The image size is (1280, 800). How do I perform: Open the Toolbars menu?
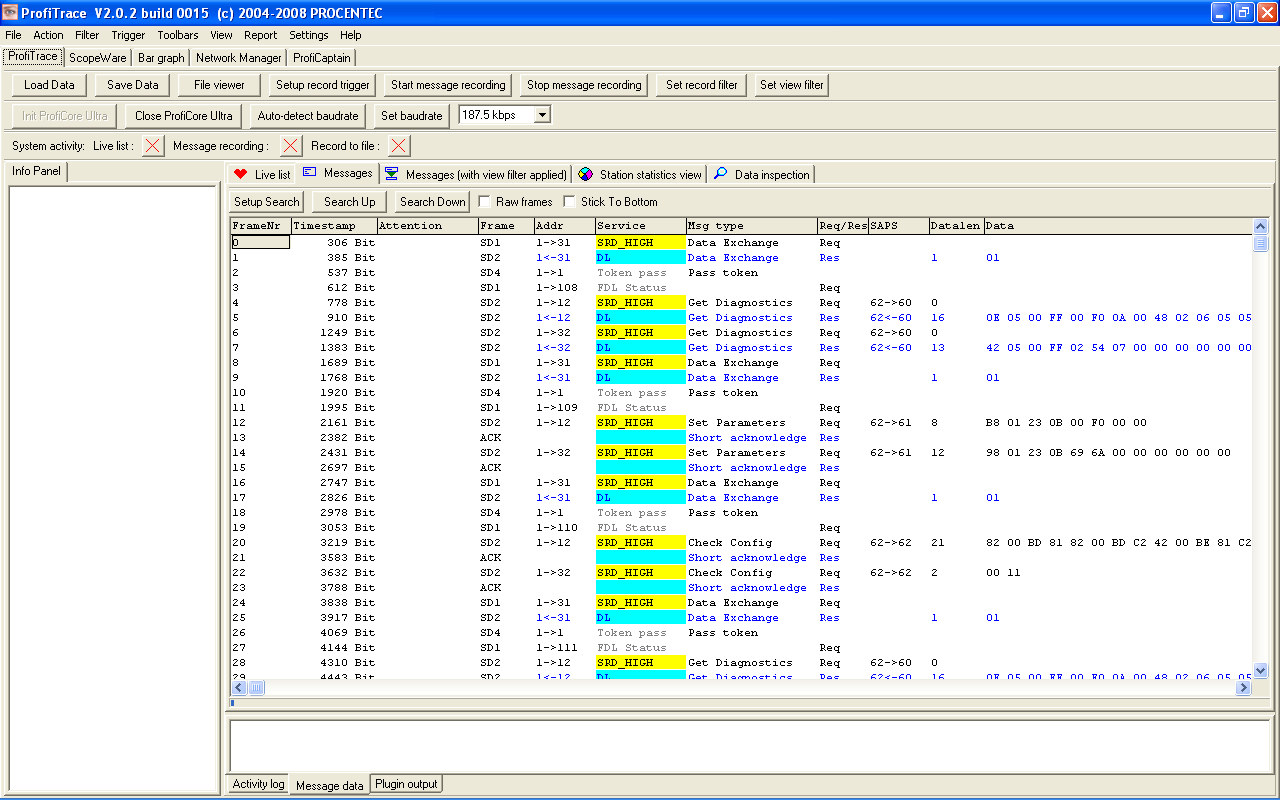point(178,35)
